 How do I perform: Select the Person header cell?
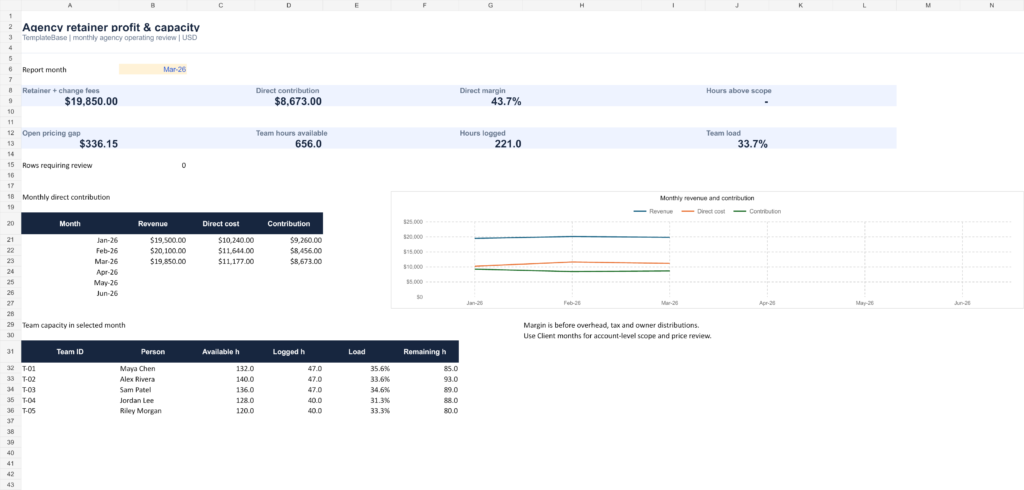click(153, 351)
